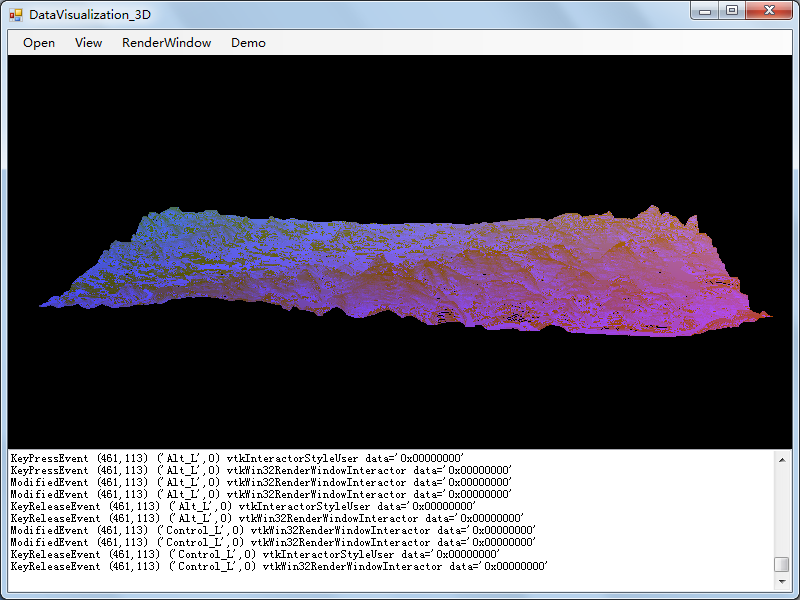The width and height of the screenshot is (800, 600).
Task: Open the View menu
Action: (88, 43)
